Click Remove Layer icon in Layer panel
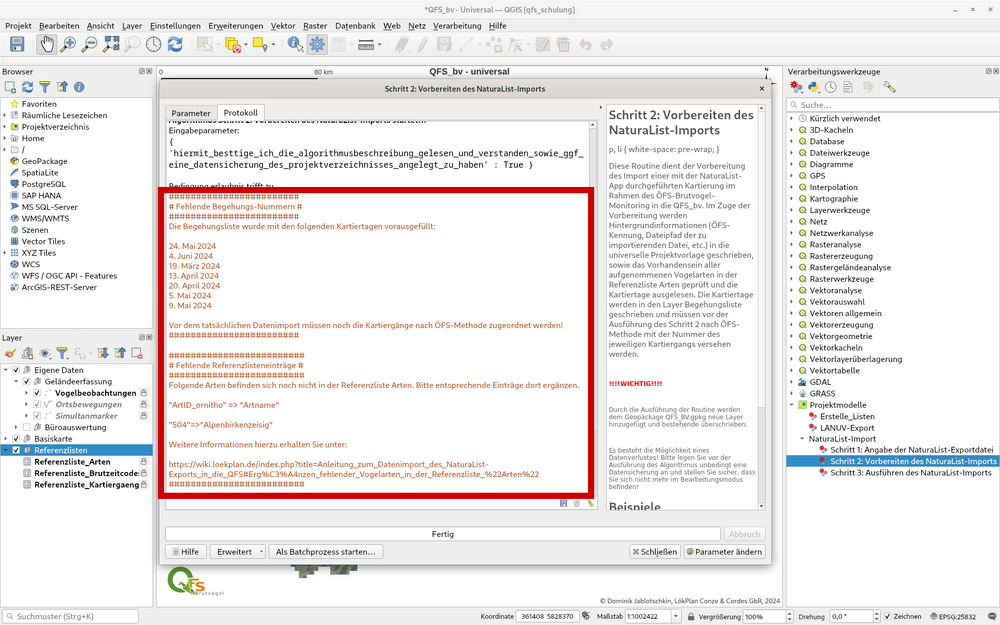This screenshot has height=625, width=1000. click(x=136, y=353)
